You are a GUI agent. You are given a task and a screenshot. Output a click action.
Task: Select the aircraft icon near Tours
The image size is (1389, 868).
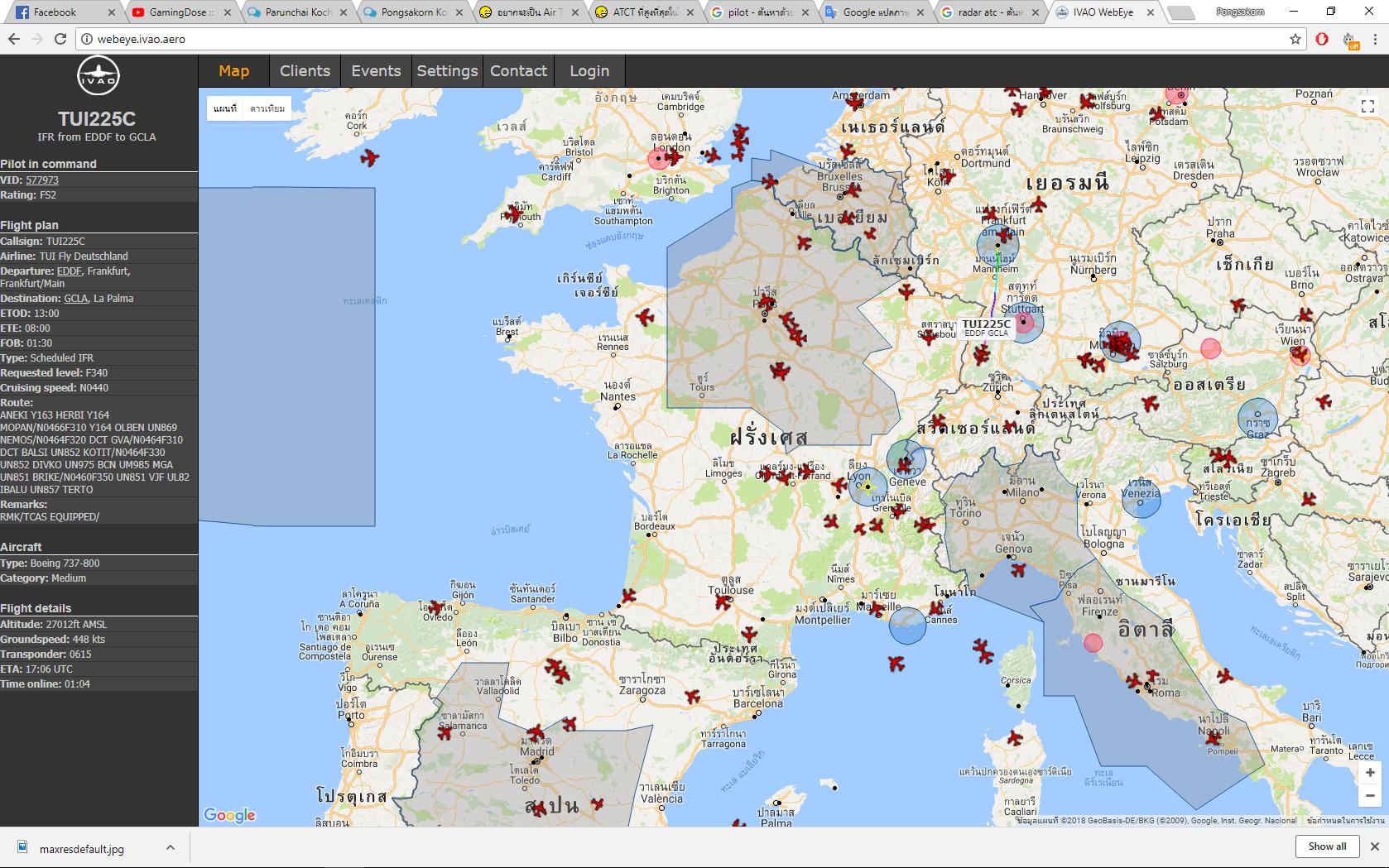pos(779,371)
